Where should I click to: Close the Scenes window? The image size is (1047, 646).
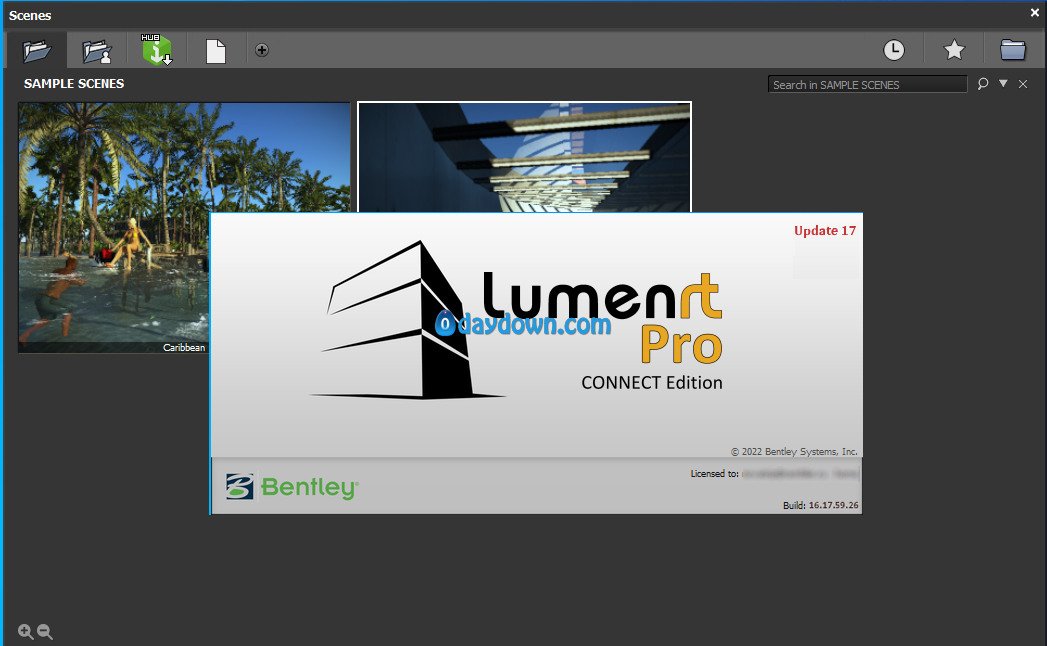(1034, 13)
